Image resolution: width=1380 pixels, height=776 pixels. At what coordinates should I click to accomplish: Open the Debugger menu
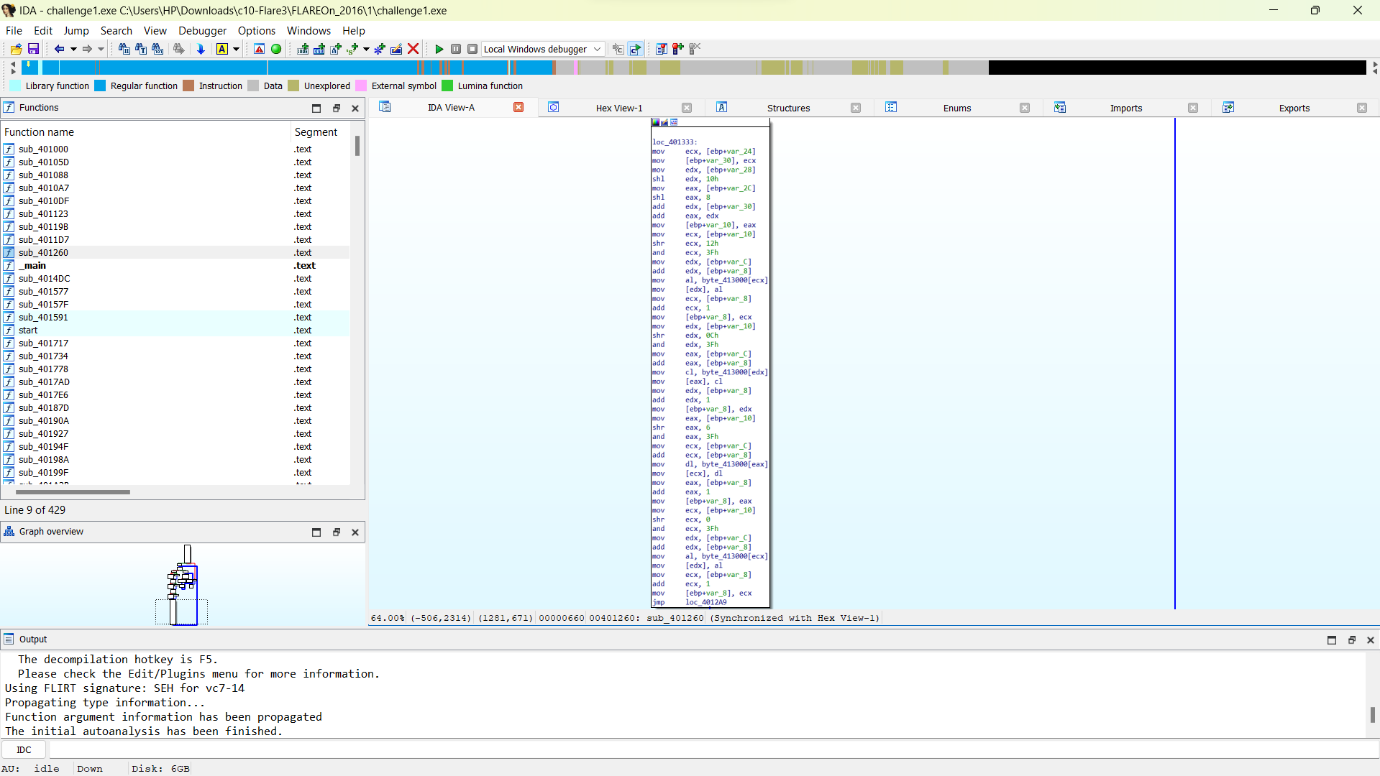tap(202, 31)
